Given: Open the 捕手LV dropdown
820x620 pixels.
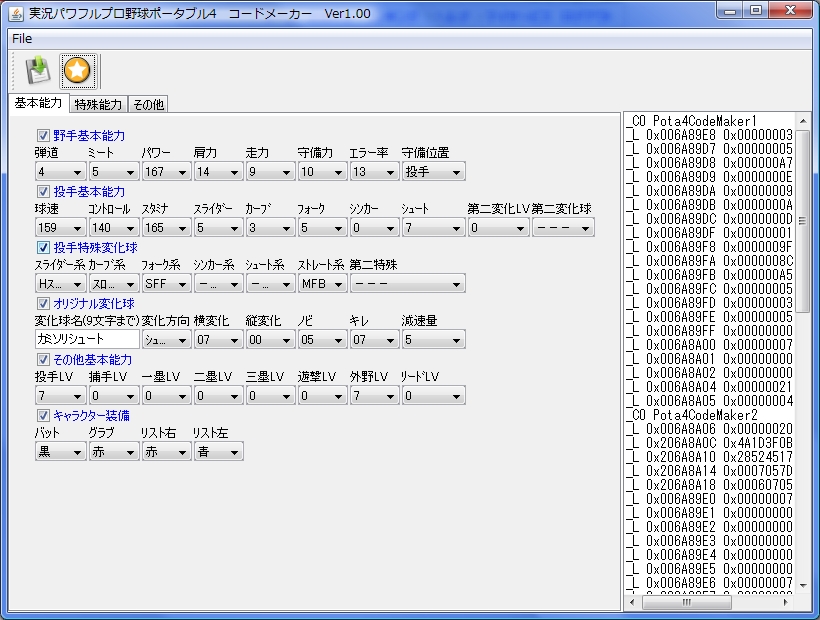Looking at the screenshot, I should (x=113, y=395).
